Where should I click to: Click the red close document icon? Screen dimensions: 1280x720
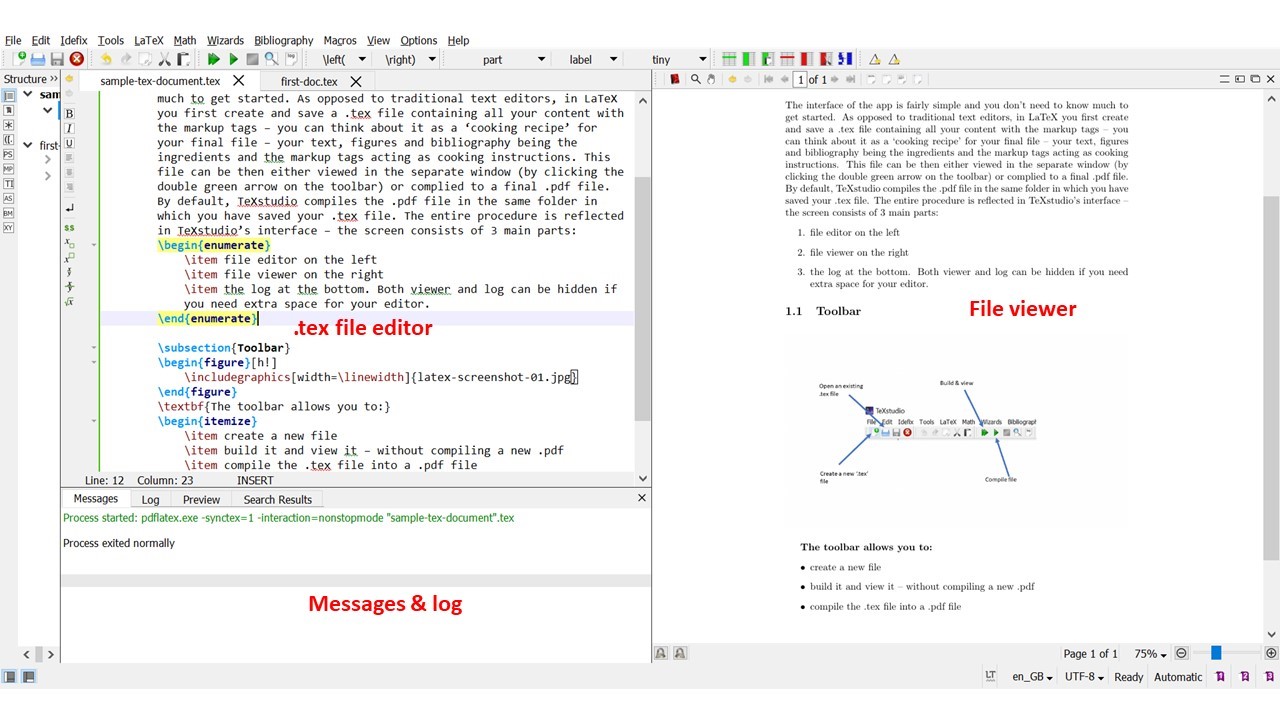coord(76,60)
